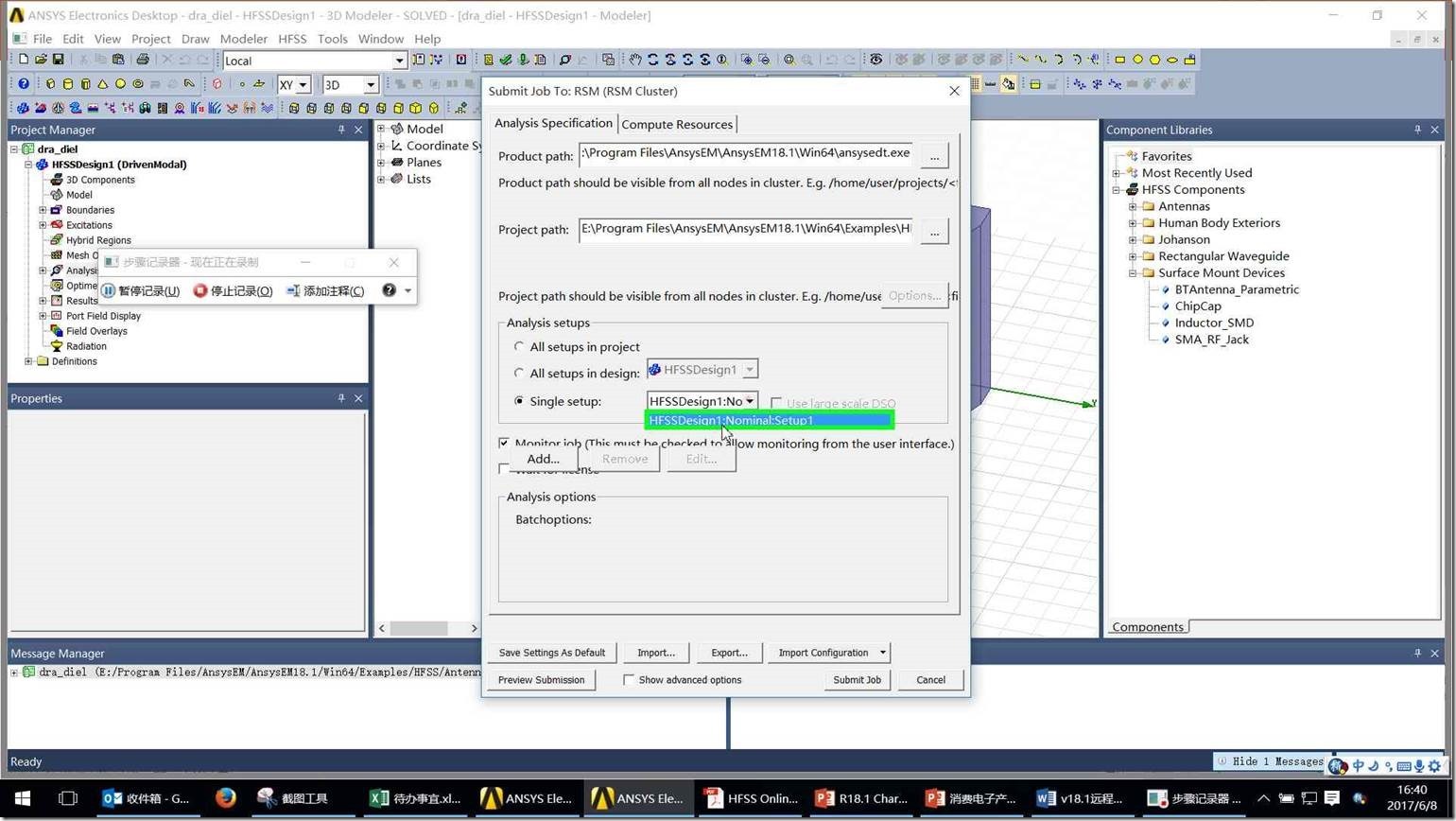Image resolution: width=1456 pixels, height=821 pixels.
Task: Browse for Product path with ellipsis button
Action: [934, 155]
